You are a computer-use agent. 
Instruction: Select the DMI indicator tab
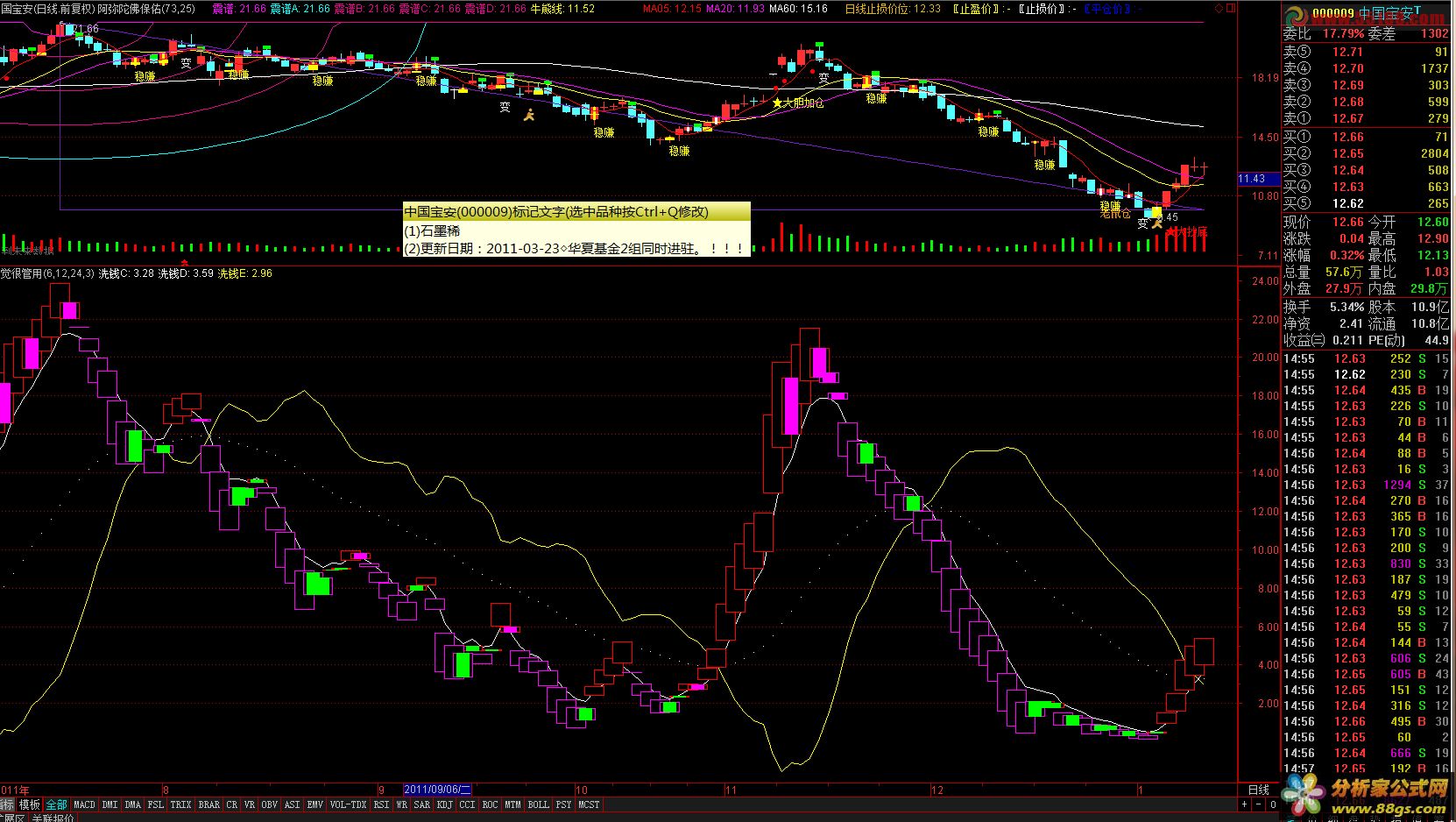pyautogui.click(x=110, y=804)
